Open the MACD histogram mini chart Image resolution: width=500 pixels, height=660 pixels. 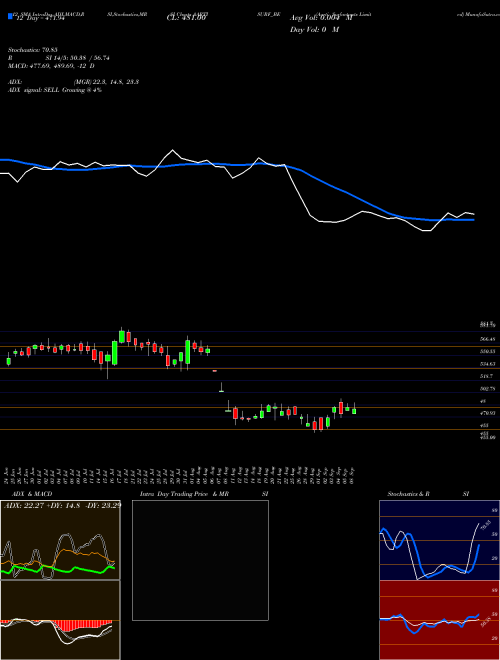(x=60, y=620)
